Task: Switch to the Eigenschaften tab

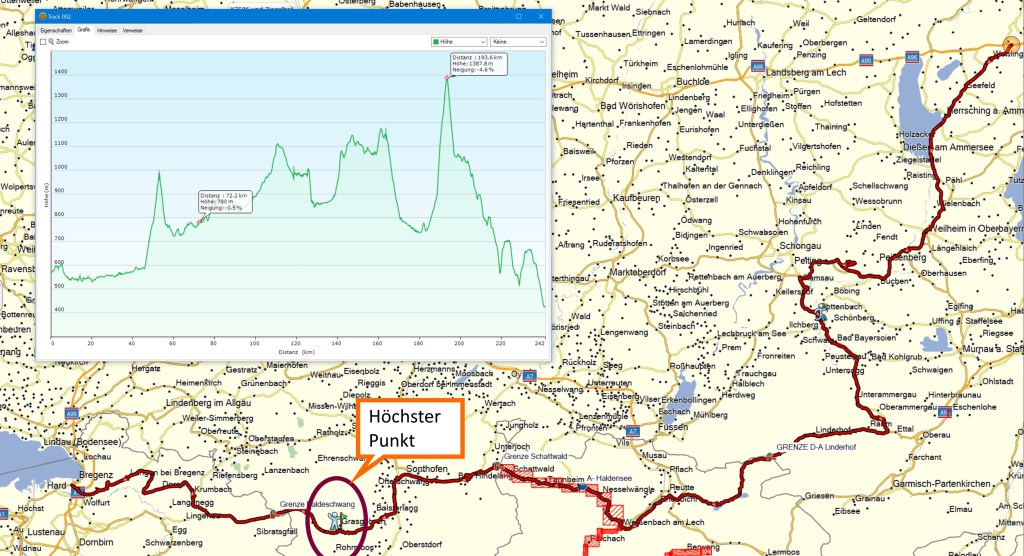Action: pyautogui.click(x=55, y=31)
